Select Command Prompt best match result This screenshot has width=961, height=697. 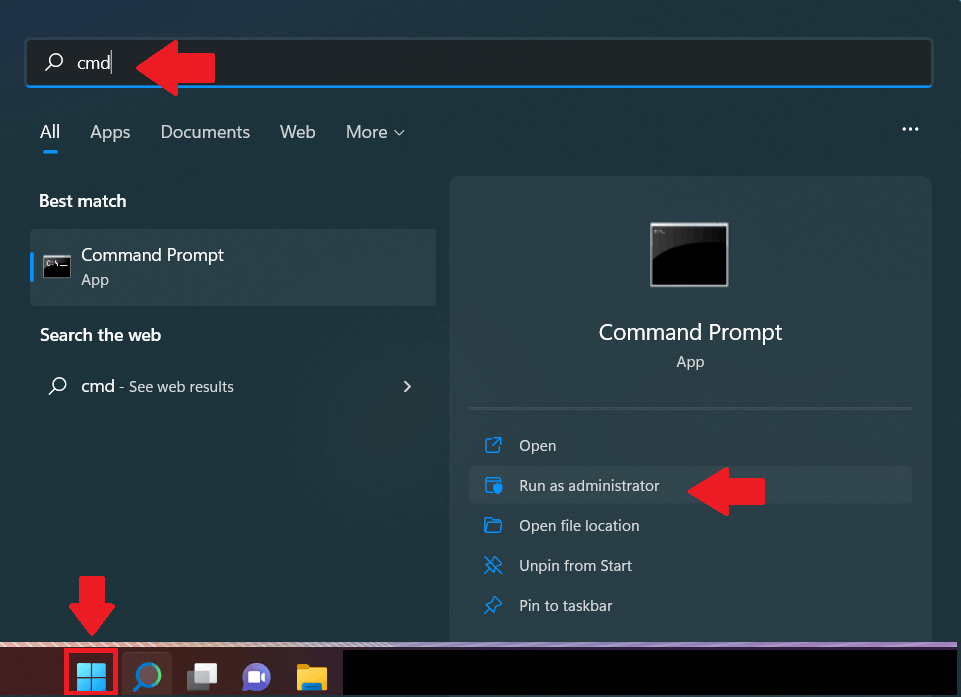233,267
